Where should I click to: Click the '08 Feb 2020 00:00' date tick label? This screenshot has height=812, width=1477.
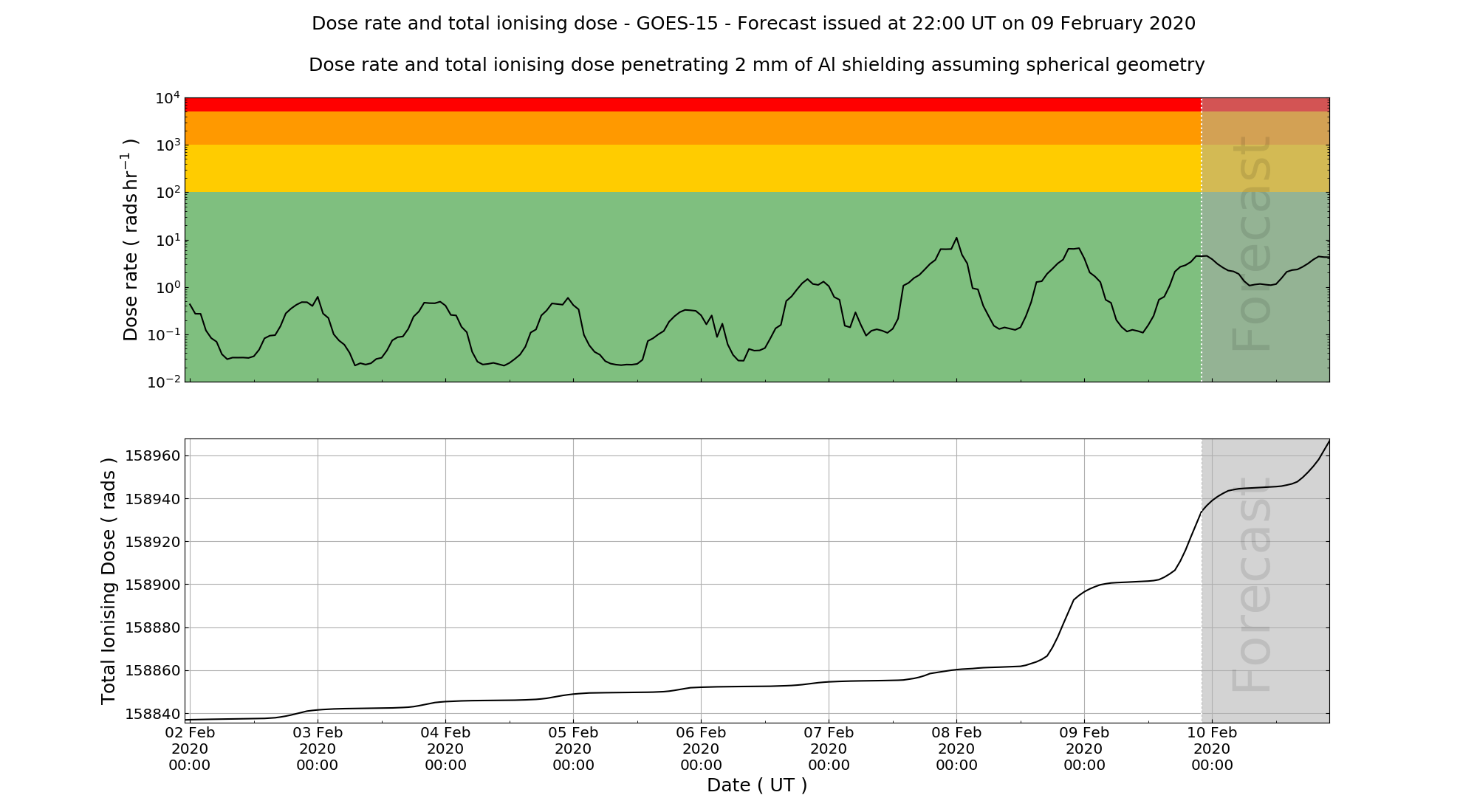(x=956, y=749)
